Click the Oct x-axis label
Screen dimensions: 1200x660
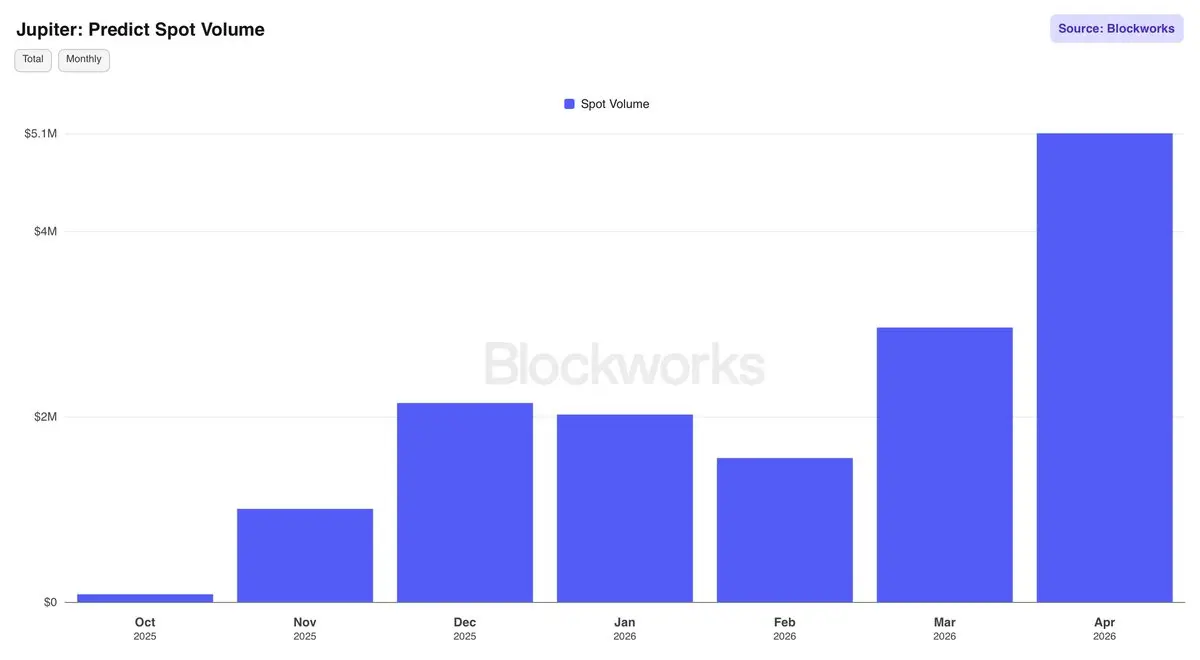(145, 622)
